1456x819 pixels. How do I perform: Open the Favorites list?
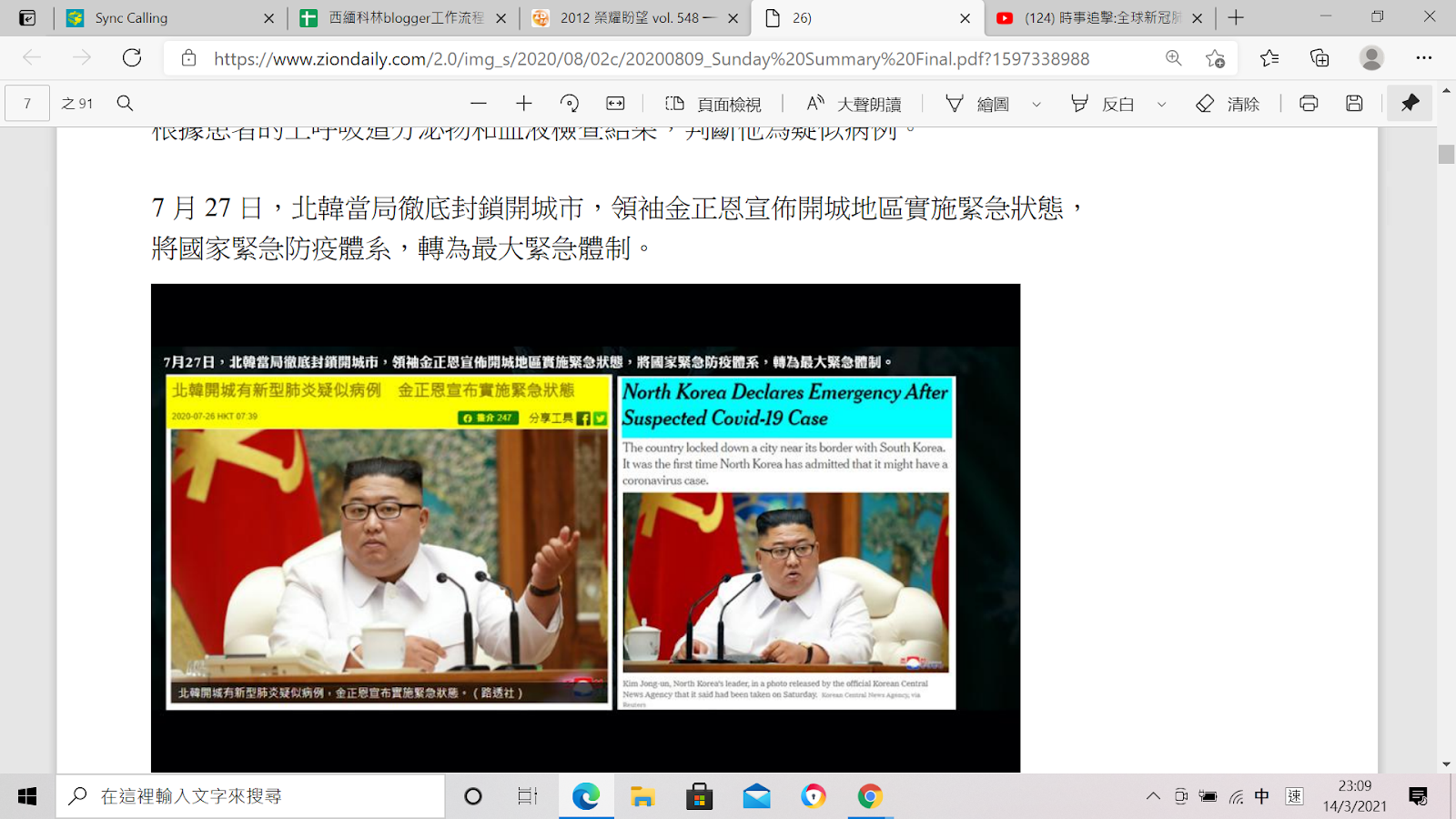[1269, 58]
